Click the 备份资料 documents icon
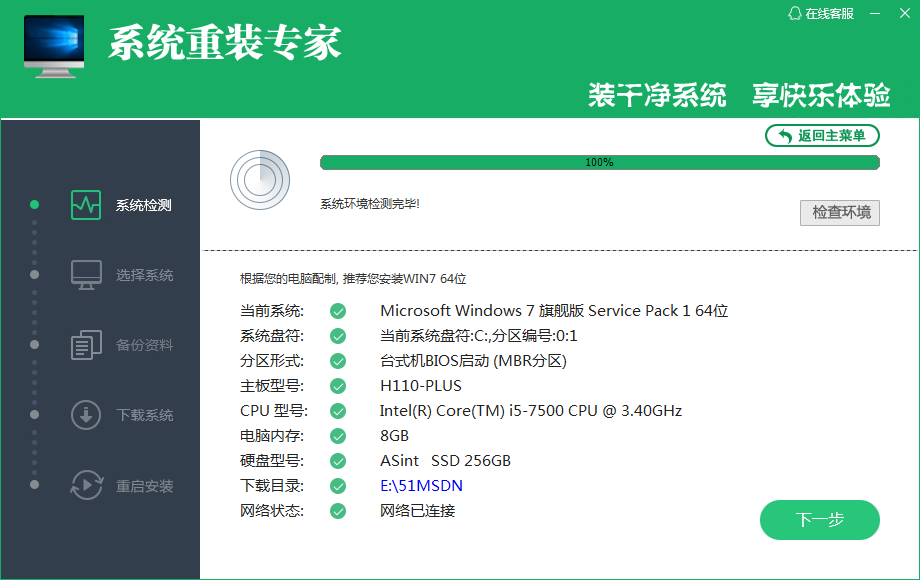This screenshot has width=920, height=580. coord(86,345)
